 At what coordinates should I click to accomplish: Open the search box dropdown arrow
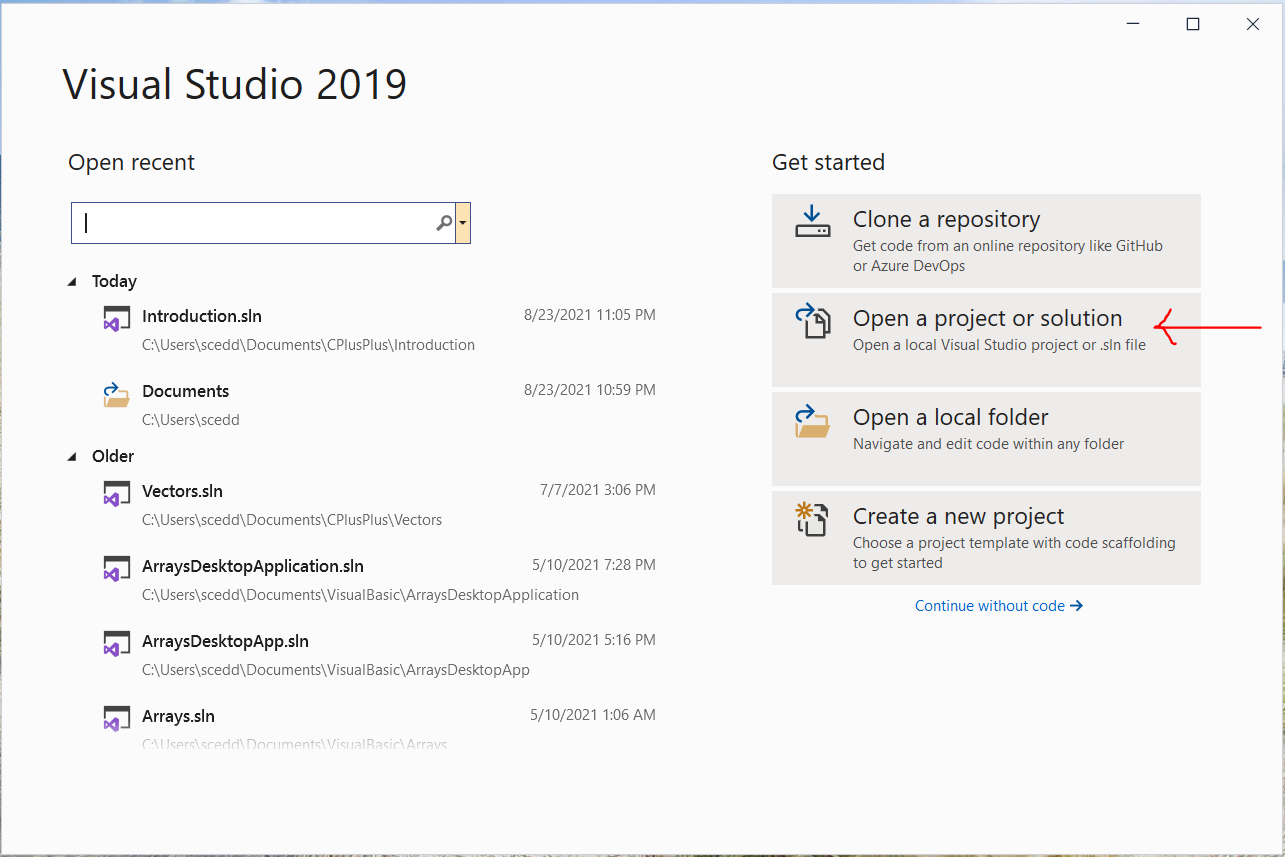462,224
